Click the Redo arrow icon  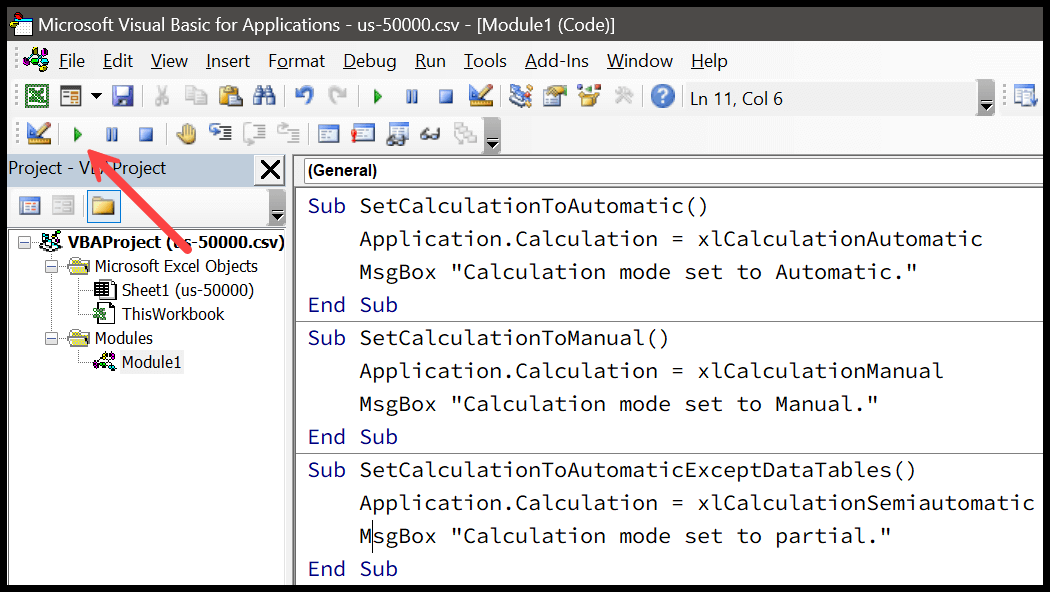coord(338,96)
